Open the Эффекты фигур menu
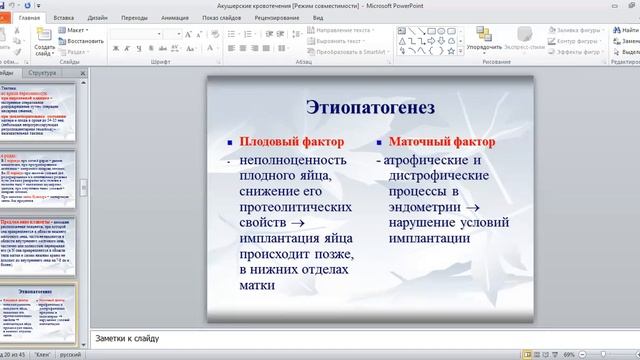Image resolution: width=640 pixels, height=360 pixels. (x=576, y=52)
